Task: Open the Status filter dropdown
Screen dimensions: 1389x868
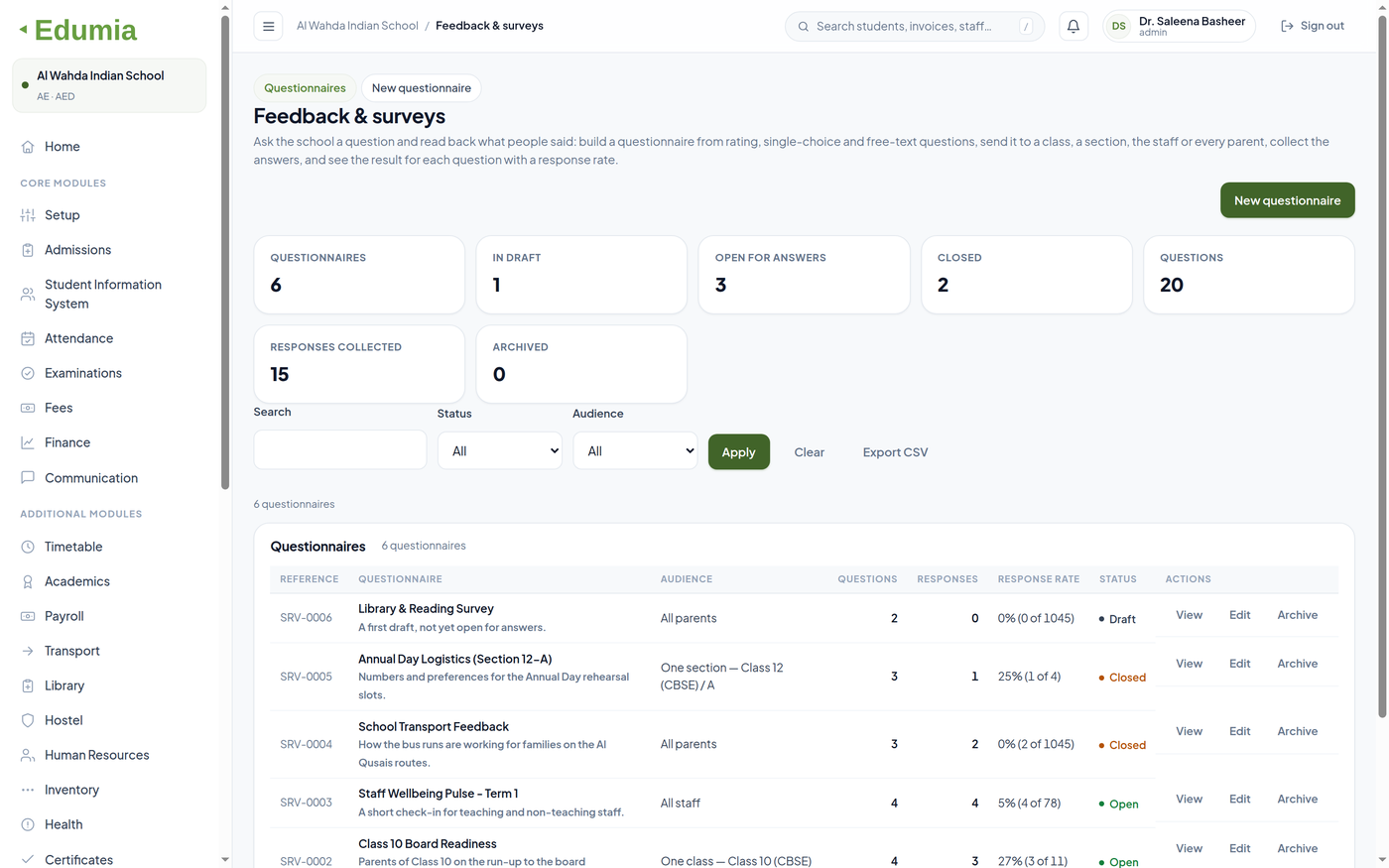Action: click(500, 450)
